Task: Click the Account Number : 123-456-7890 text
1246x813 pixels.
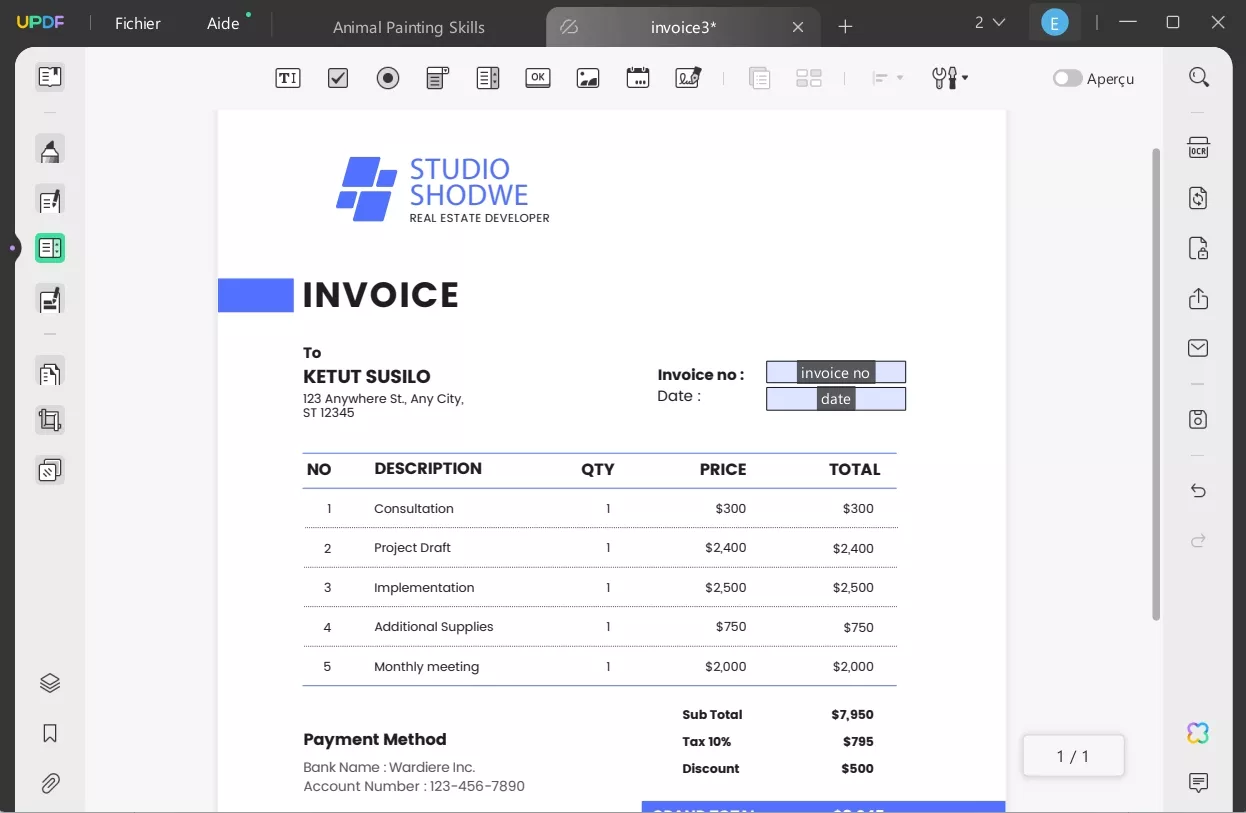Action: pyautogui.click(x=414, y=786)
